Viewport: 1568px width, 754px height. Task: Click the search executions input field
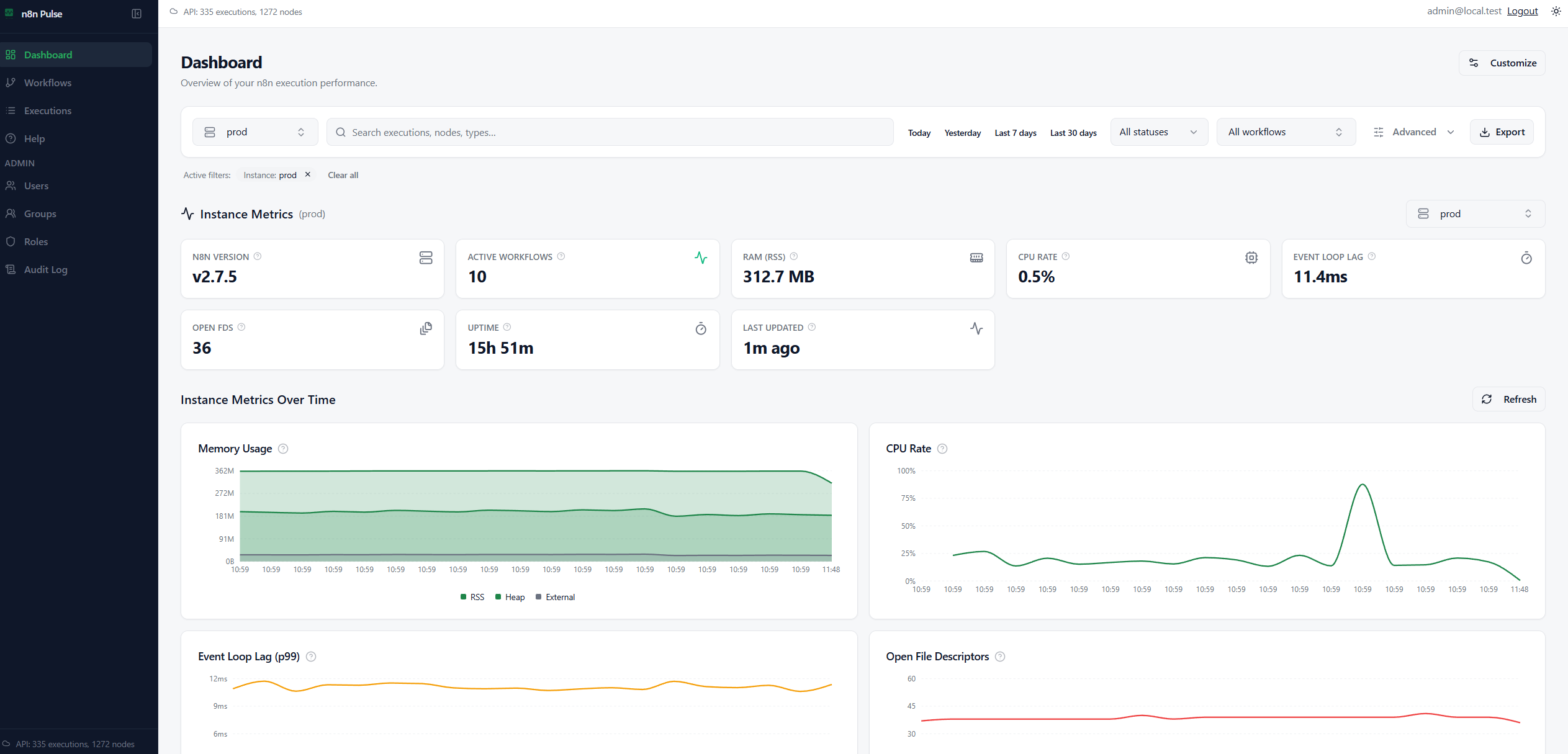(608, 132)
